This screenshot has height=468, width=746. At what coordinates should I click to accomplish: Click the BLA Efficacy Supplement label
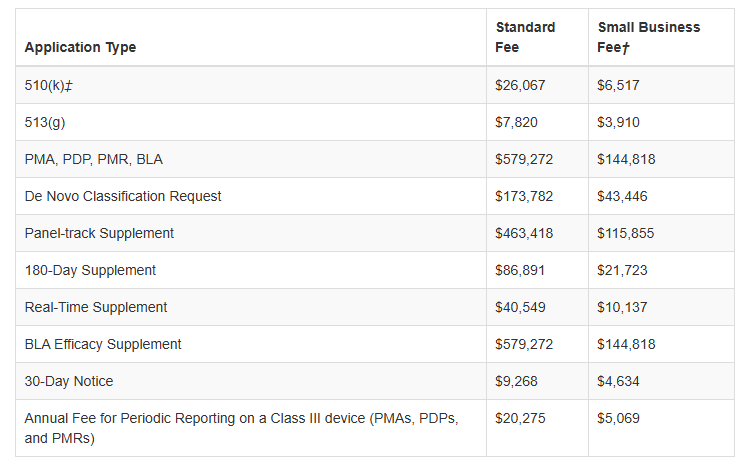103,344
